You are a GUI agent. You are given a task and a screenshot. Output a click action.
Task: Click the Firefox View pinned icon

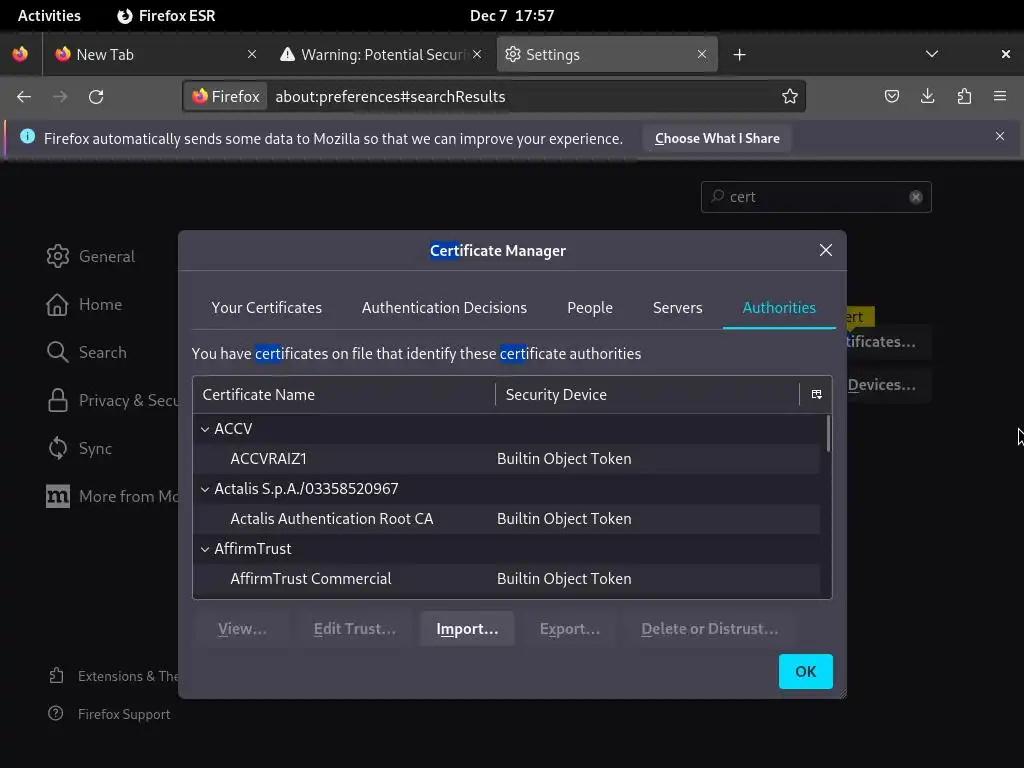tap(20, 54)
